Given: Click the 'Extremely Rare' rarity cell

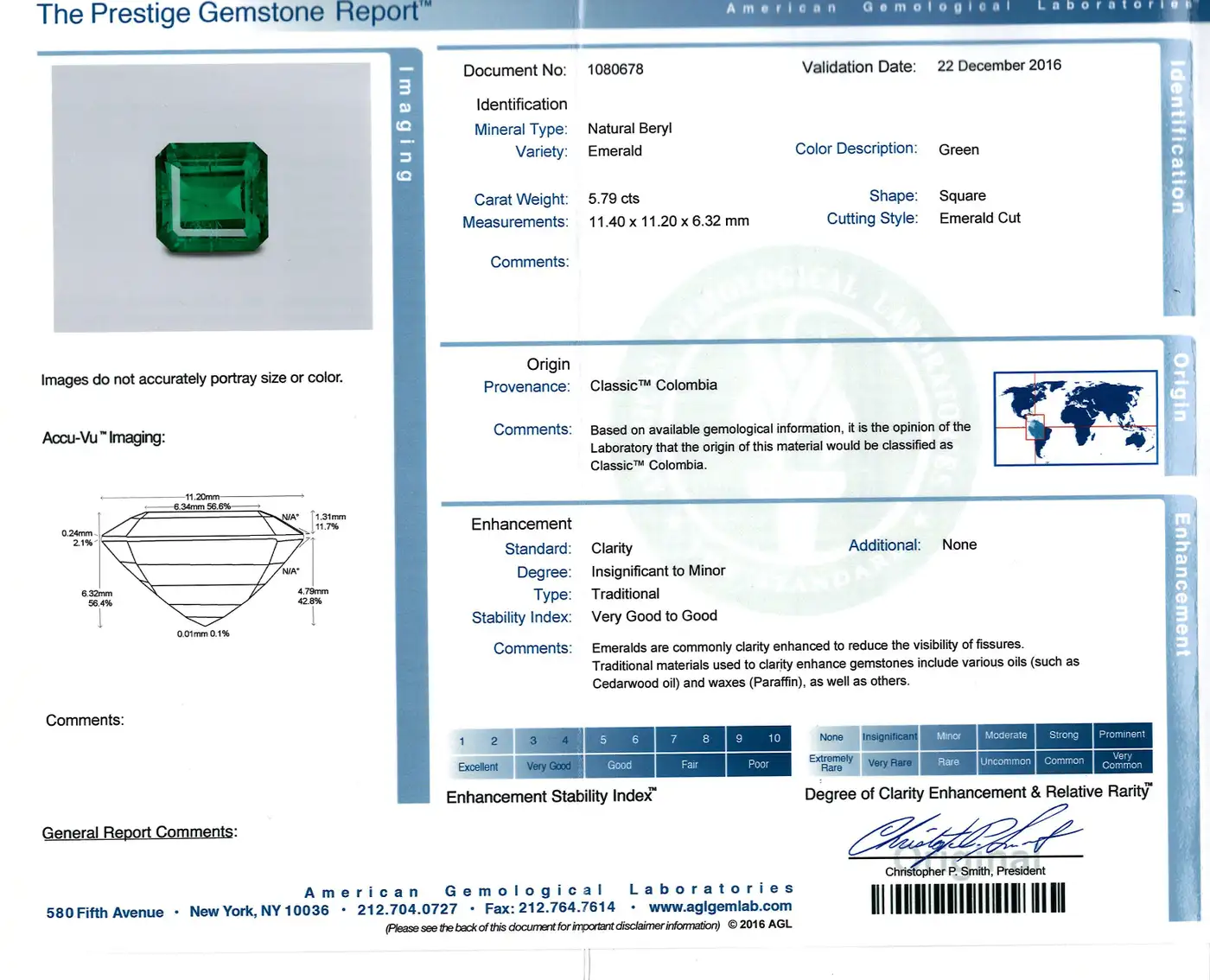Looking at the screenshot, I should tap(831, 763).
